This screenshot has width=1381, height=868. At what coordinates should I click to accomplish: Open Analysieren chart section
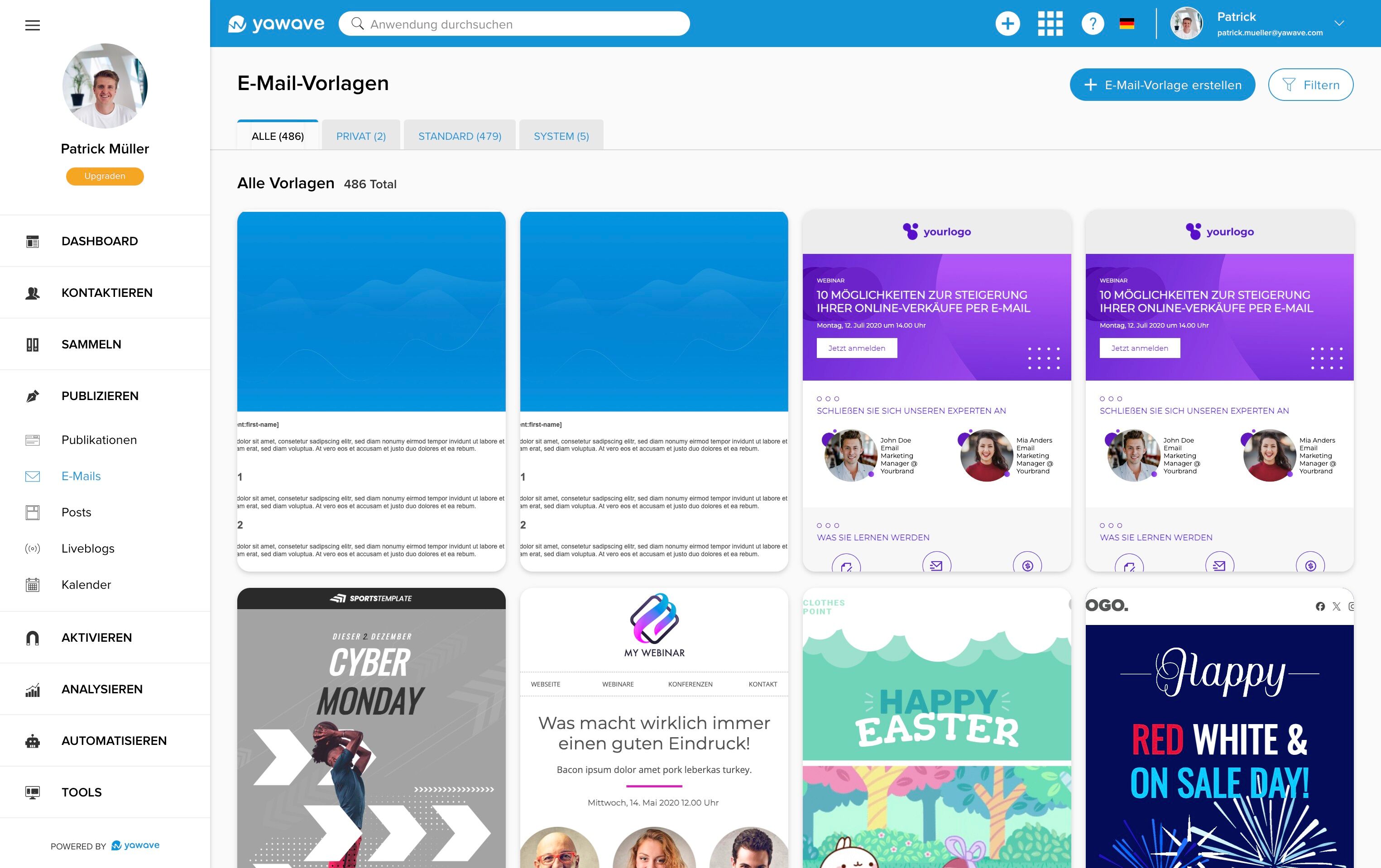101,689
